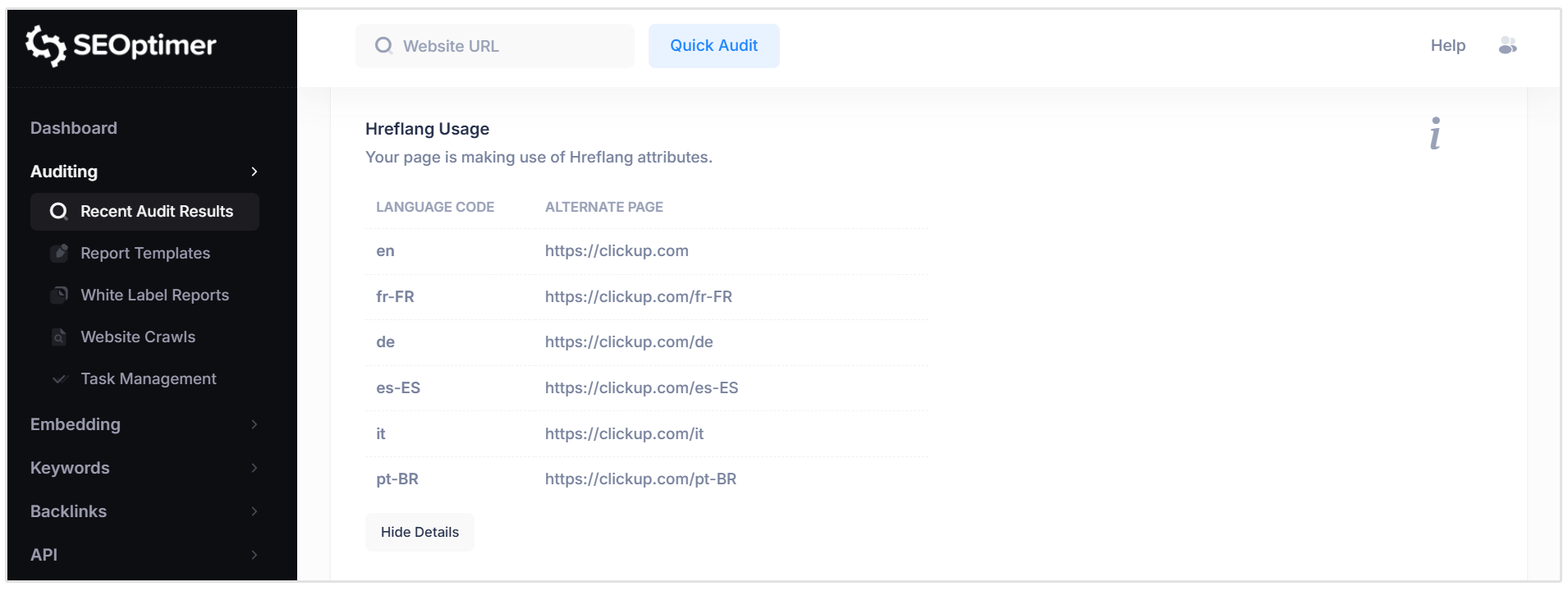
Task: Open the fr-FR alternate page link
Action: [x=638, y=296]
